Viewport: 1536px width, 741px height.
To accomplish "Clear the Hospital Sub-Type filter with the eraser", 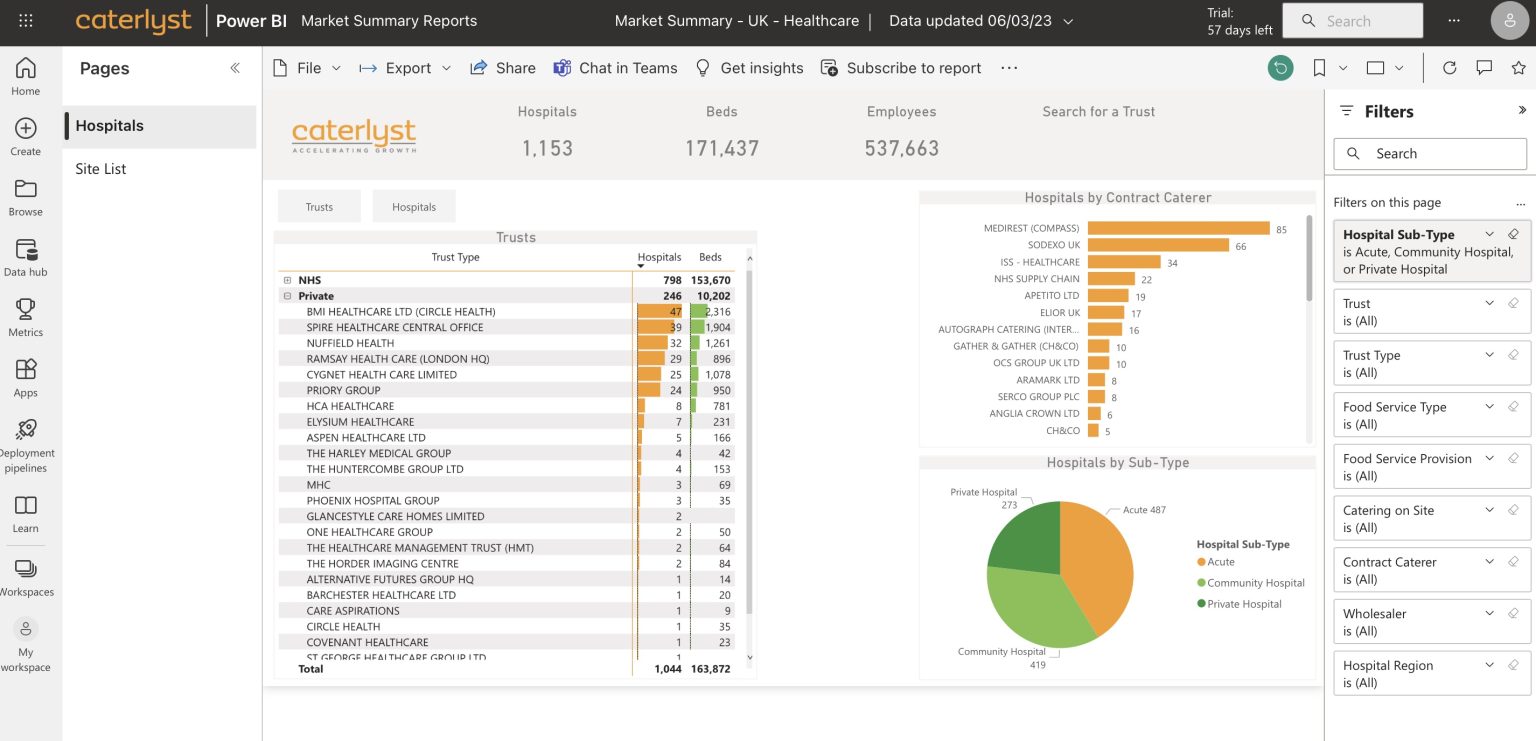I will pos(1514,234).
